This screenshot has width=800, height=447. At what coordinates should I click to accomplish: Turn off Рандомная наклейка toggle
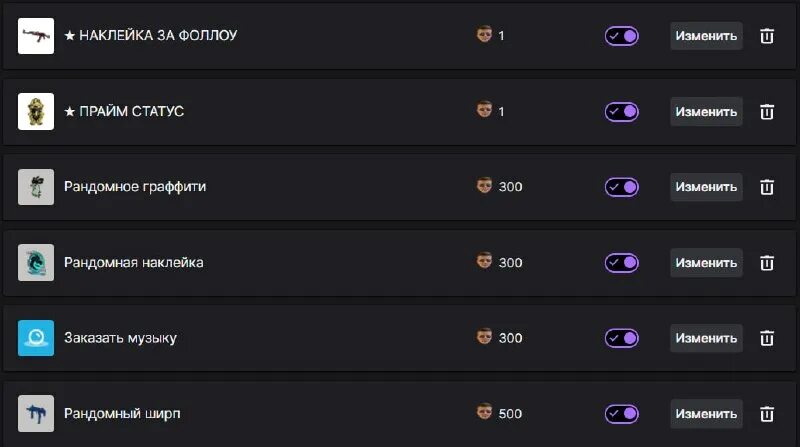(x=621, y=263)
